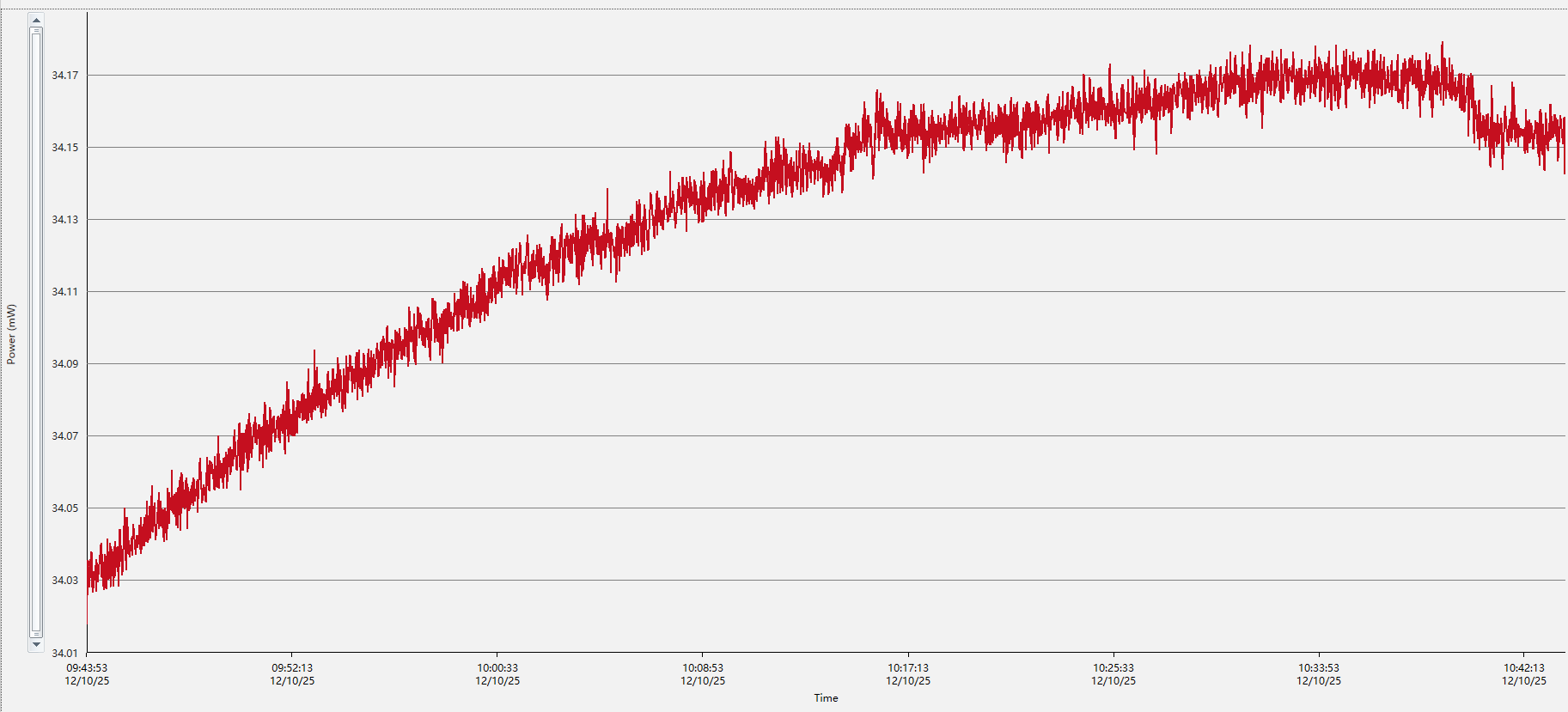Click the 10:25:33 time axis label
1568x712 pixels.
1113,668
